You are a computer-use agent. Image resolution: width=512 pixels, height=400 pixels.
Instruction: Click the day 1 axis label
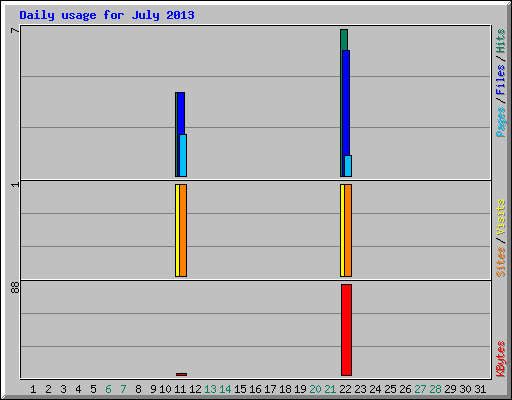point(33,389)
